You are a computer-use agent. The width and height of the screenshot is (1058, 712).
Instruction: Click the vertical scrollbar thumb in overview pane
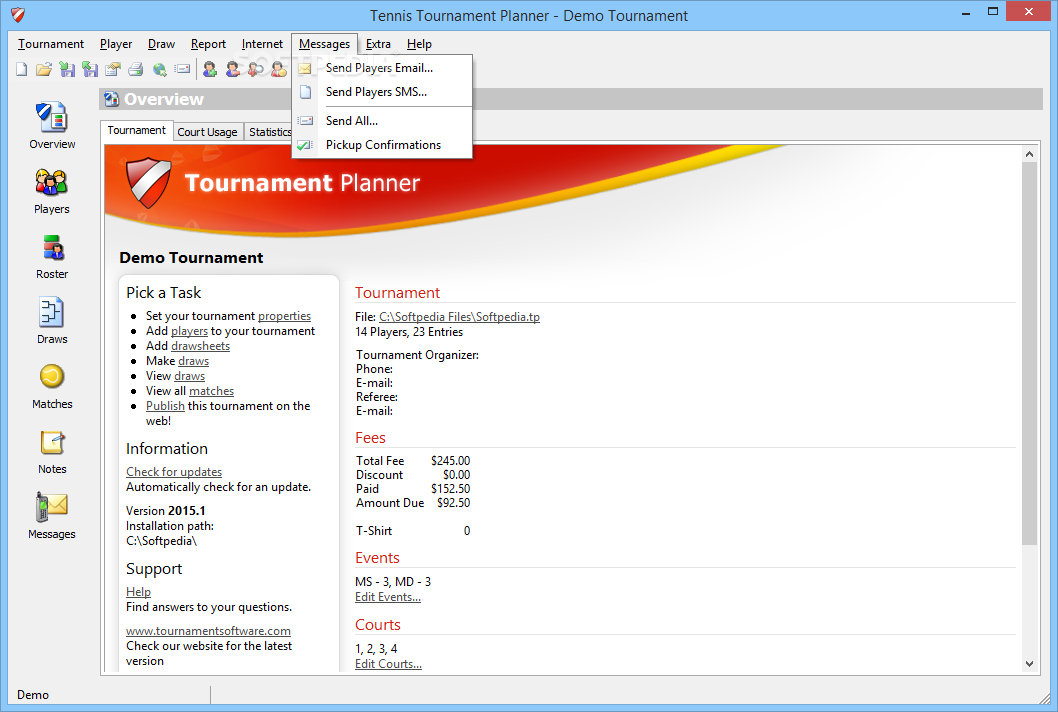tap(1029, 353)
